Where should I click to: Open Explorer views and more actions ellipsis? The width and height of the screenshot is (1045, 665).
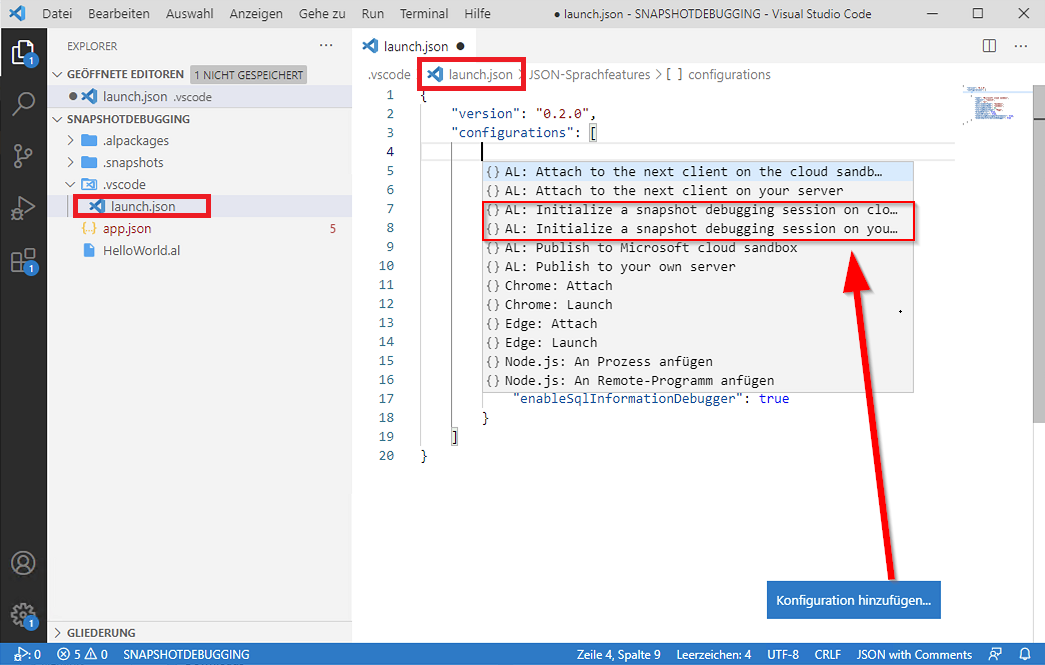tap(326, 45)
